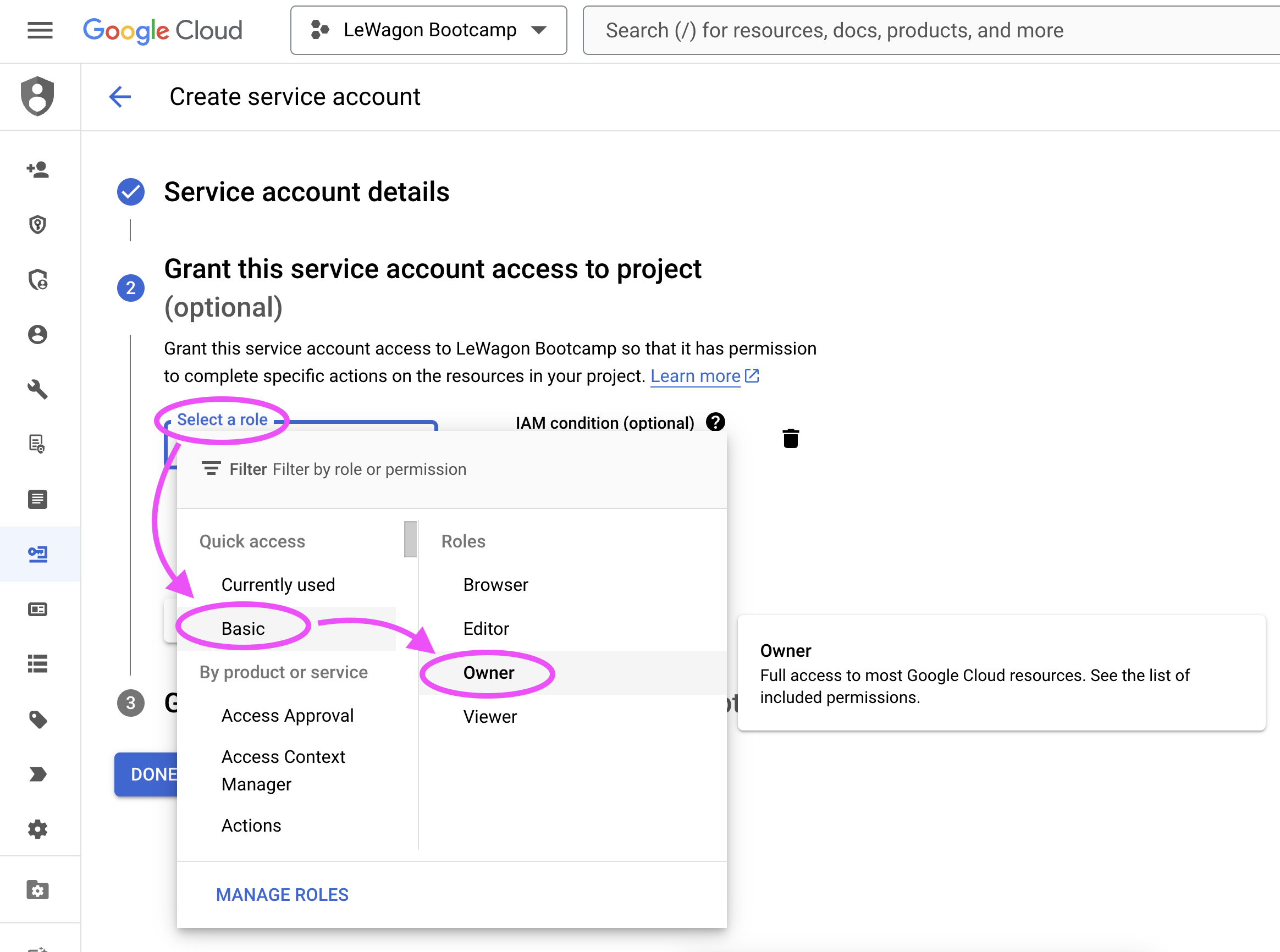The image size is (1280, 952).
Task: Open the Policy Troubleshooter shield sidebar icon
Action: tap(37, 279)
